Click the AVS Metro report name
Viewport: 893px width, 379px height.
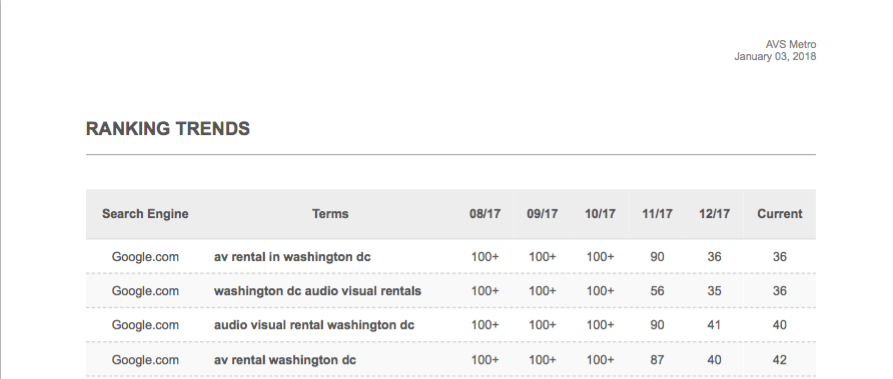click(x=790, y=44)
